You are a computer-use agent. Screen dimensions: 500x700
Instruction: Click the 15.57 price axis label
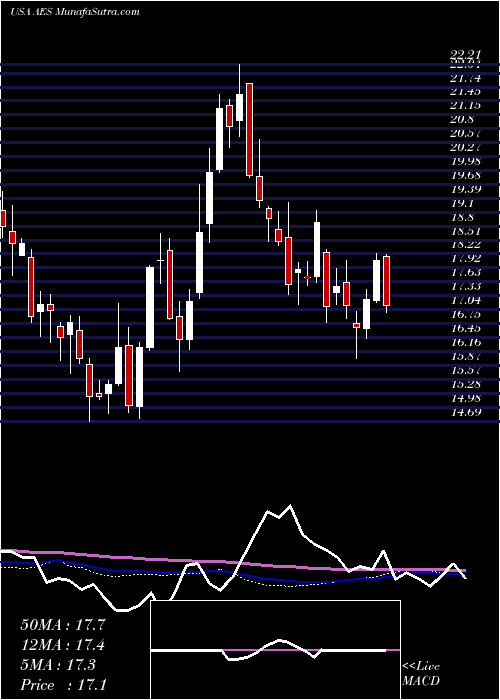point(465,370)
